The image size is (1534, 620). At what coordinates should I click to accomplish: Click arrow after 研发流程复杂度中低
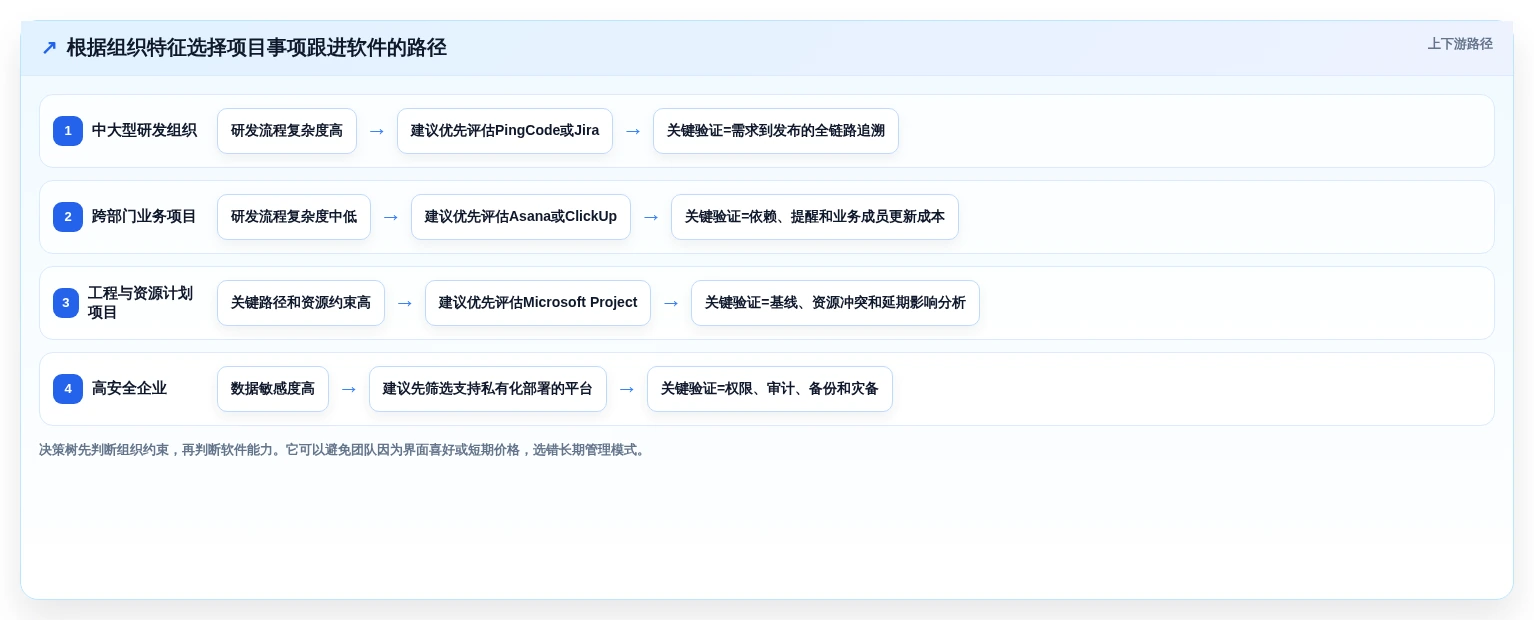391,217
